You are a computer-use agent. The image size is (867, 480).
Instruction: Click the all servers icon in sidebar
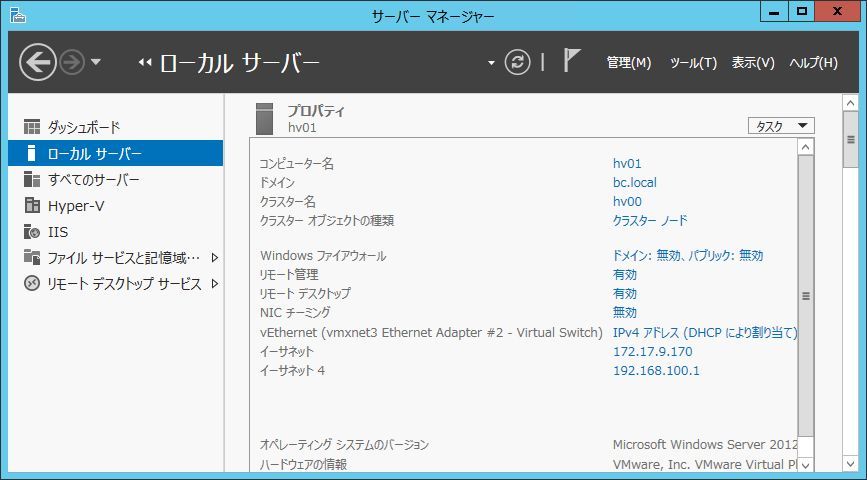(32, 179)
